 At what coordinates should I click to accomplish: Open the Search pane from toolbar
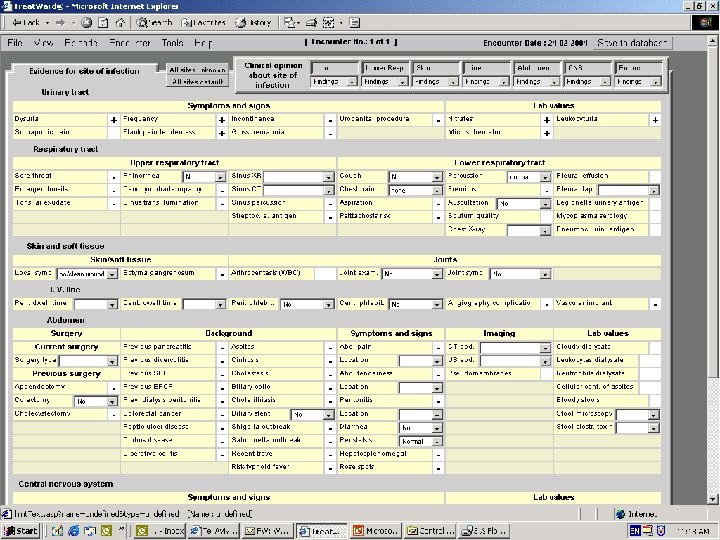(155, 22)
